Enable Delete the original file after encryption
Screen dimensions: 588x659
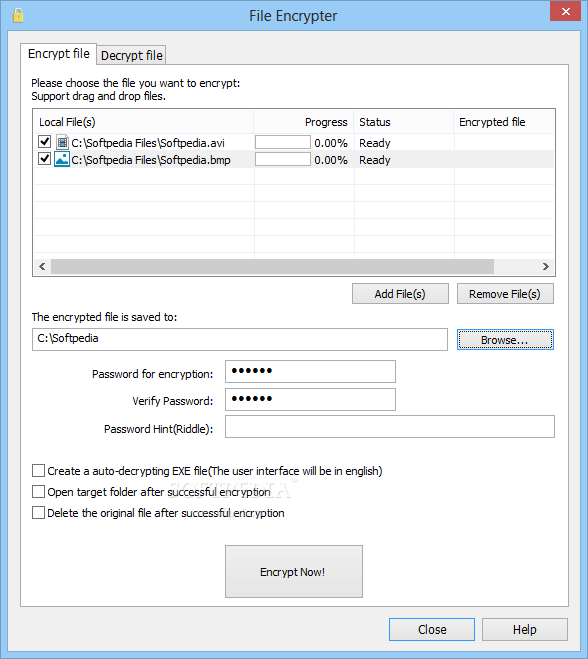(39, 512)
